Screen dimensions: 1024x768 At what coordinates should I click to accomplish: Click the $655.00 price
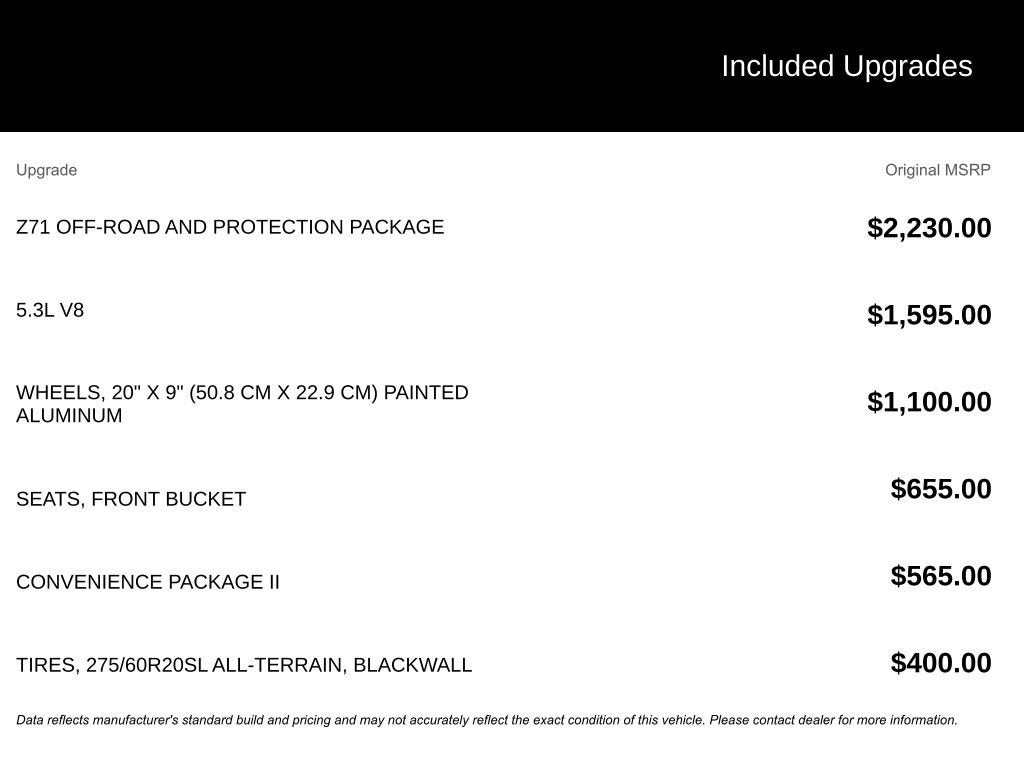click(941, 489)
